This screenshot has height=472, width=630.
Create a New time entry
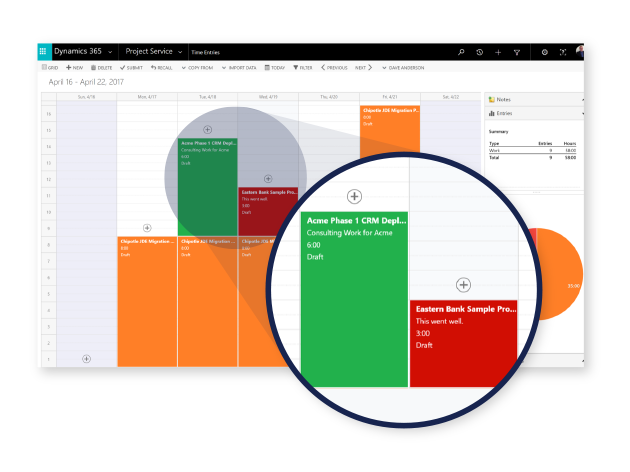[74, 67]
